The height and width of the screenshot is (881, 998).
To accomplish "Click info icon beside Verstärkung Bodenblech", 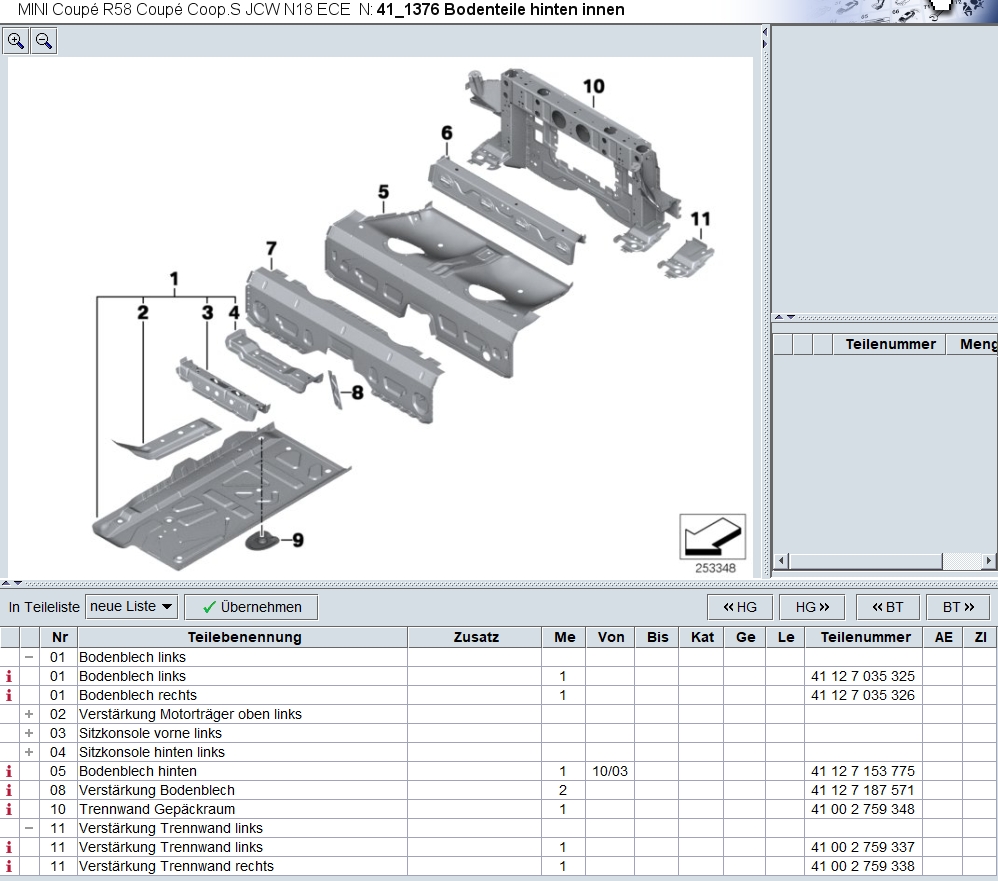I will [x=9, y=790].
